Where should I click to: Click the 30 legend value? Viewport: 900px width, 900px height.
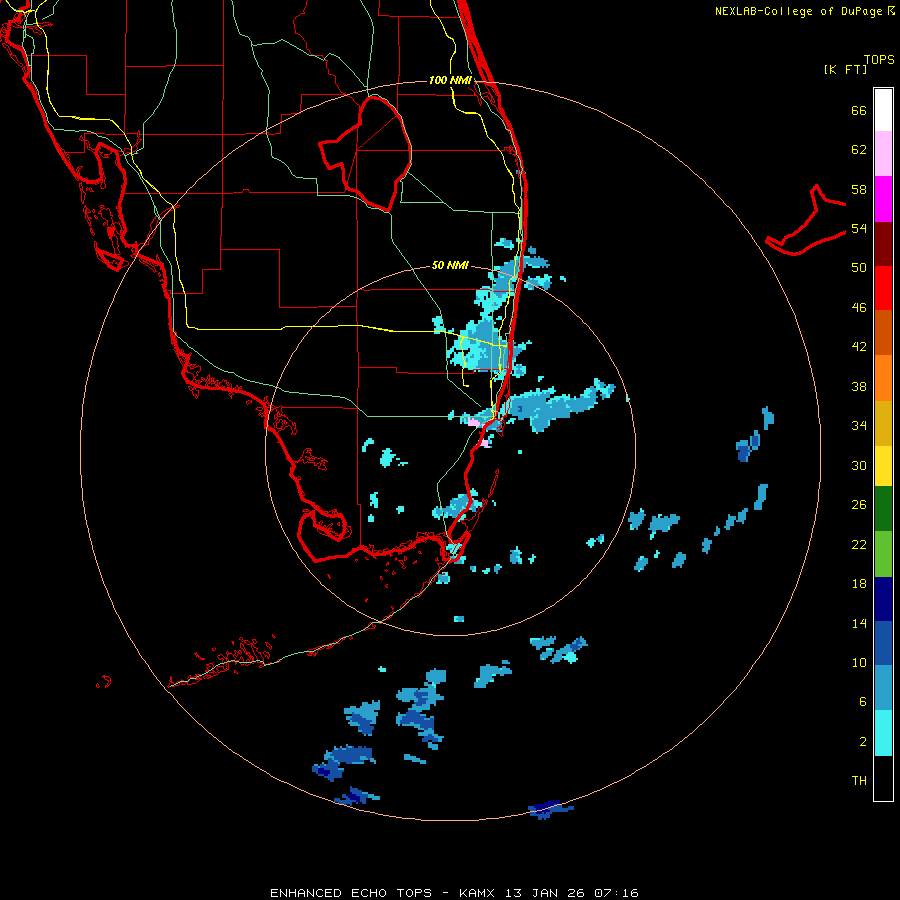click(859, 465)
